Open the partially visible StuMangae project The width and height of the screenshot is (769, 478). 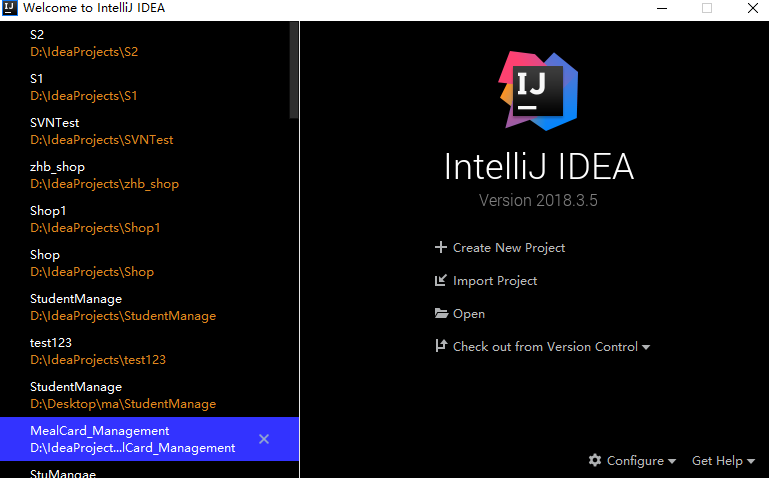pos(149,472)
